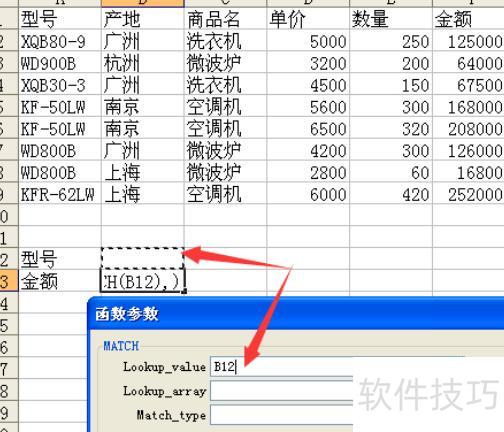Select the amount cell 16800
Image resolution: width=504 pixels, height=432 pixels.
click(468, 172)
